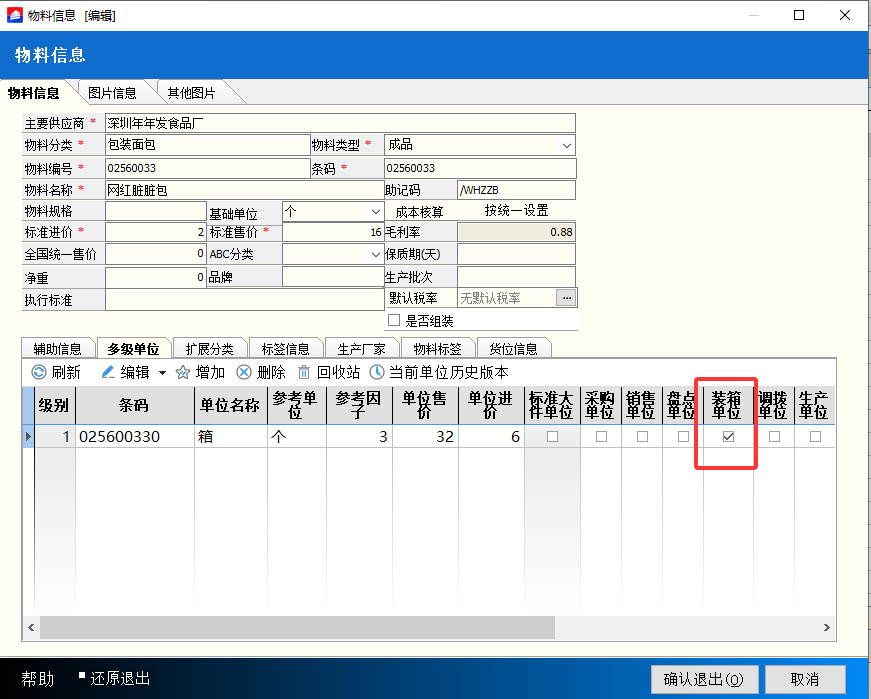Click the pencil edit icon
The height and width of the screenshot is (699, 871).
click(x=108, y=372)
